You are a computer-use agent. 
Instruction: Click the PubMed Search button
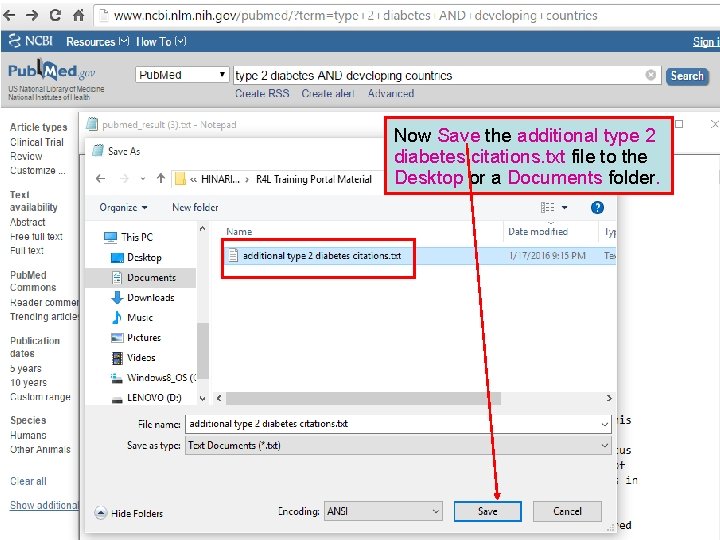pyautogui.click(x=687, y=76)
